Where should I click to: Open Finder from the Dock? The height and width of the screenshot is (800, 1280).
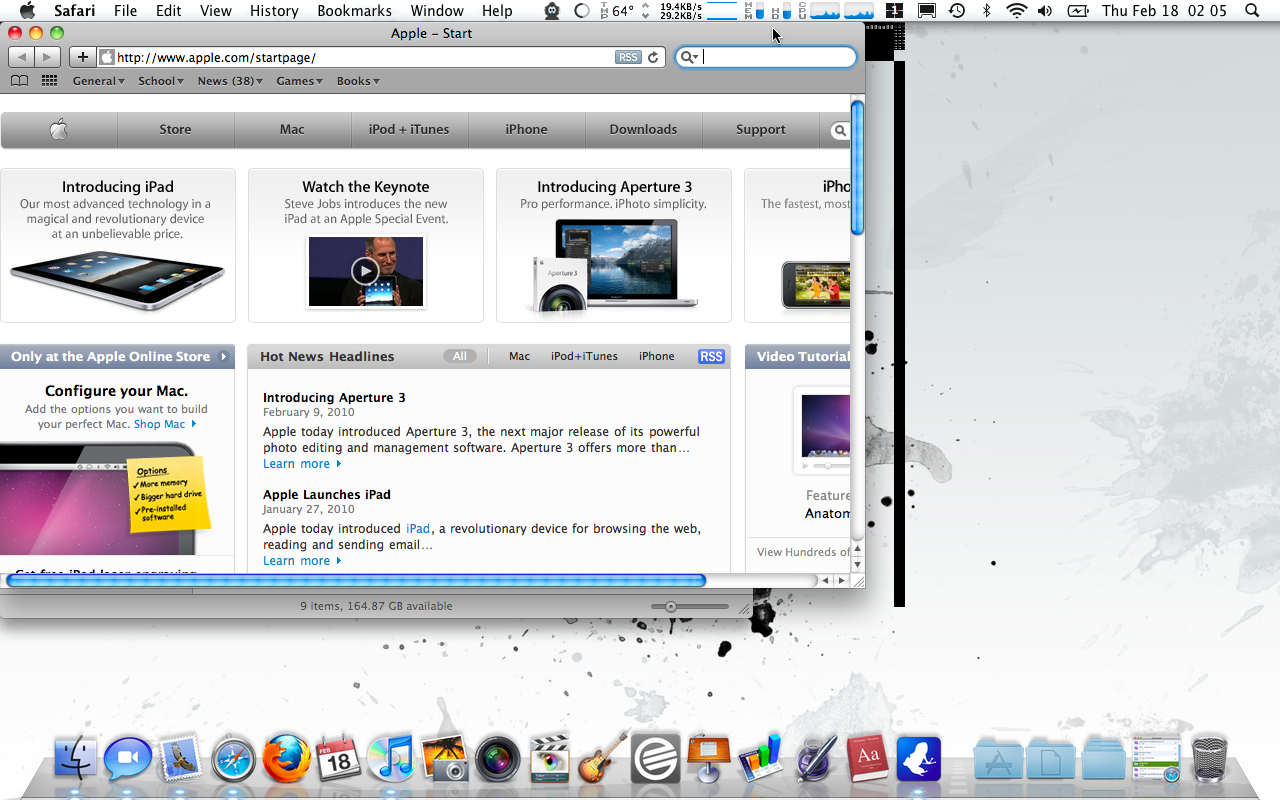[75, 759]
